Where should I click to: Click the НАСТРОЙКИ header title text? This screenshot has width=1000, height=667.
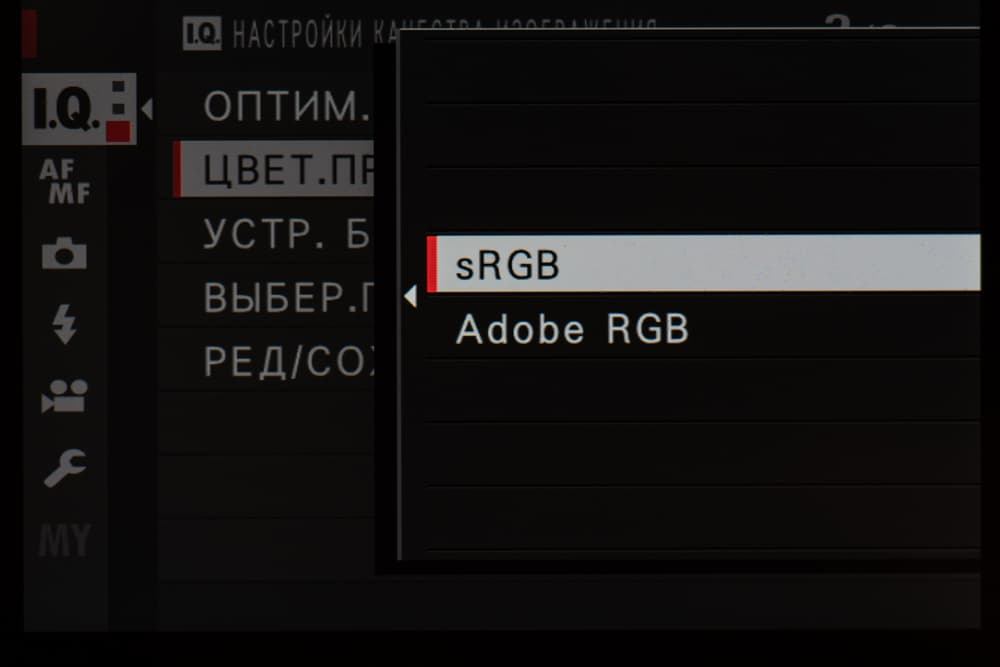(302, 36)
